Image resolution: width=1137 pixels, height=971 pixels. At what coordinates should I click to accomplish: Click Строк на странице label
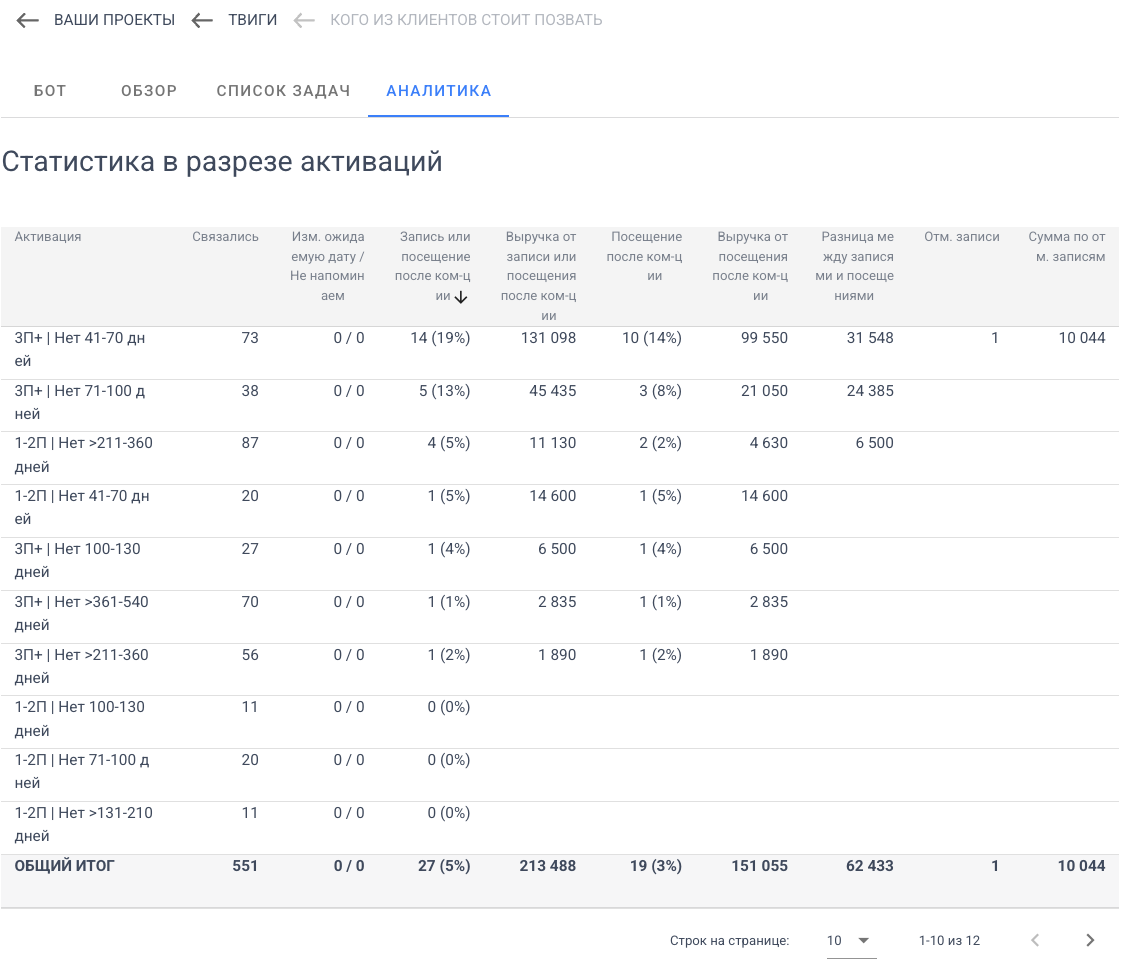click(x=729, y=941)
